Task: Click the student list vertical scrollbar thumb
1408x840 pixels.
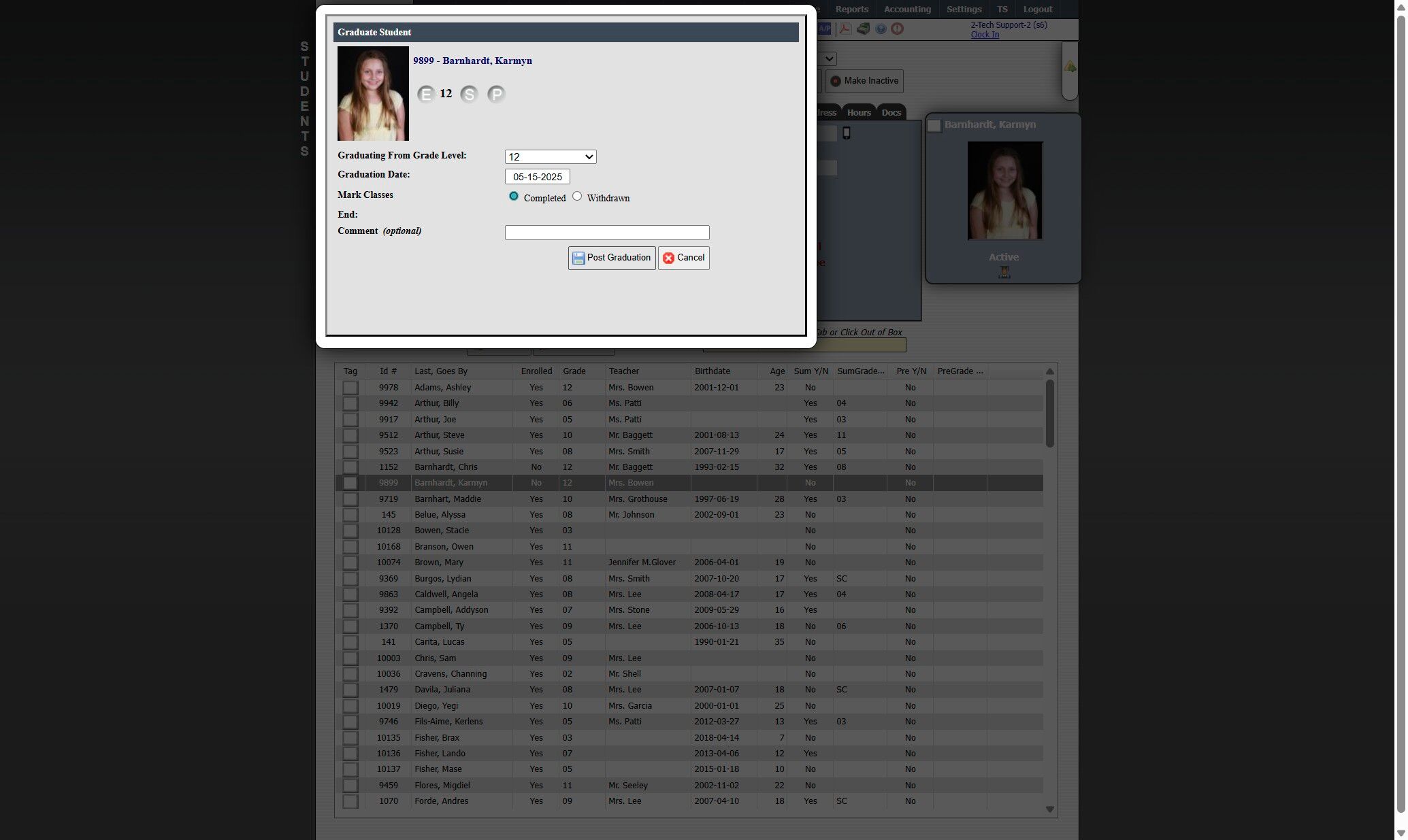Action: click(1049, 414)
